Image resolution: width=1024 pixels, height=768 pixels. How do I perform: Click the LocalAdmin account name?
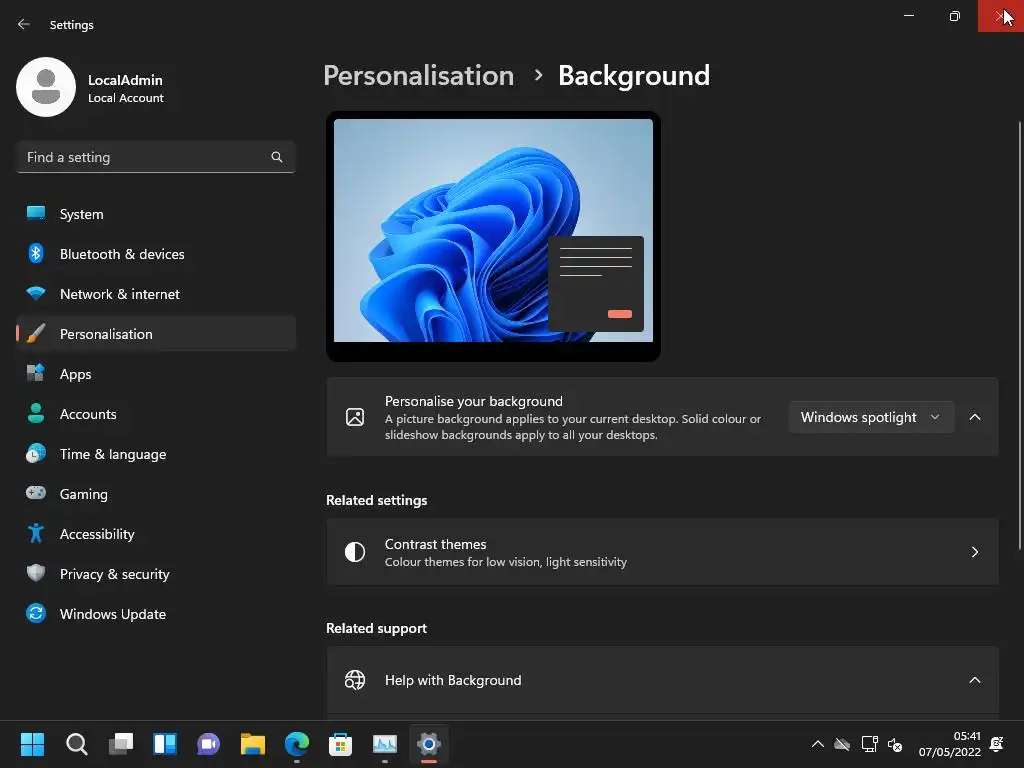click(125, 80)
